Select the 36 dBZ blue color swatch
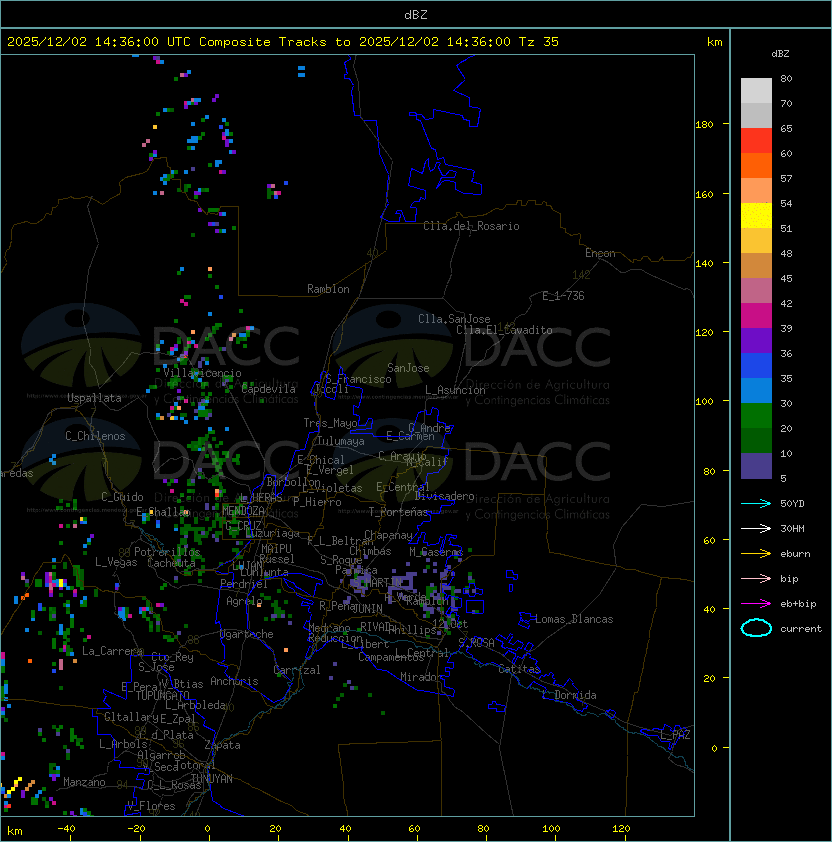Viewport: 832px width, 842px height. [756, 365]
